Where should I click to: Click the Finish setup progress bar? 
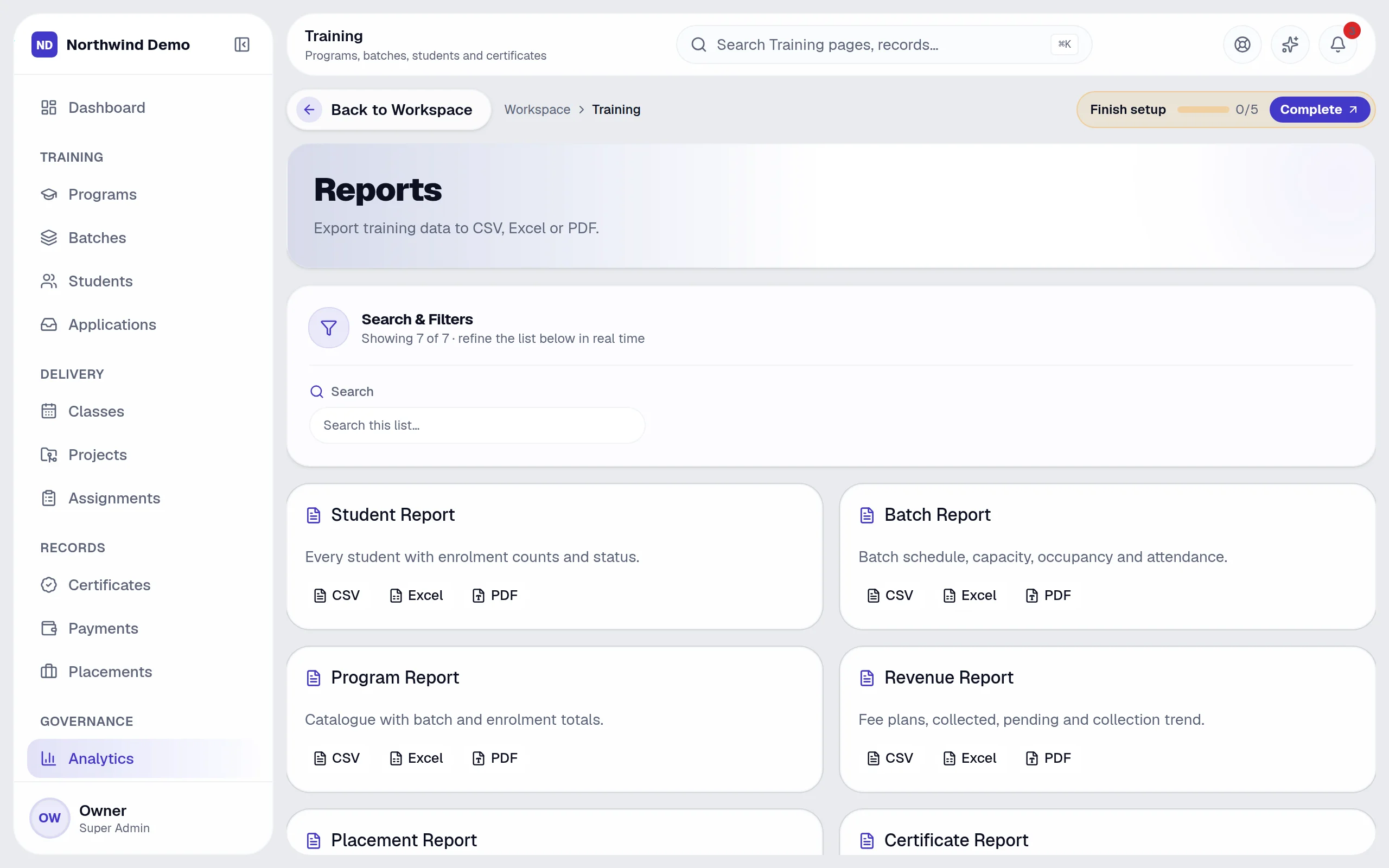[1202, 110]
